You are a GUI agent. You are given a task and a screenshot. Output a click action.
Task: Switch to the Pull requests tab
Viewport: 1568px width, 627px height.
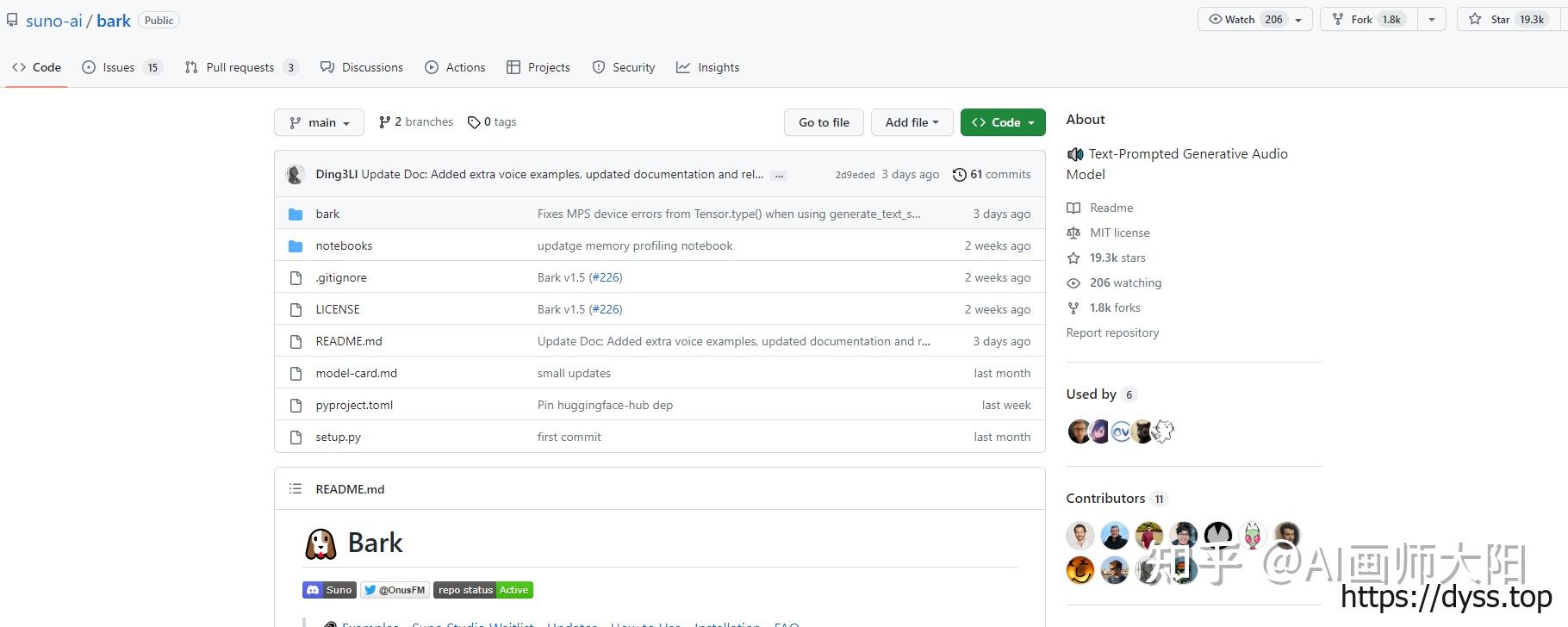[x=240, y=67]
